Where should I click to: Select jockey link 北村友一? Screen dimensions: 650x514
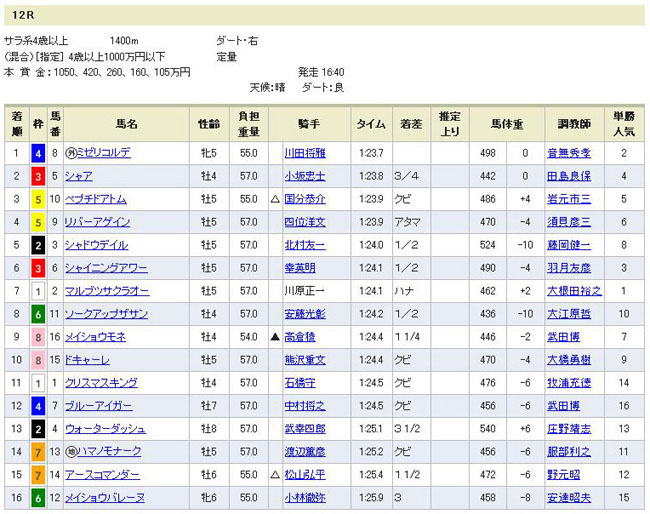click(305, 245)
